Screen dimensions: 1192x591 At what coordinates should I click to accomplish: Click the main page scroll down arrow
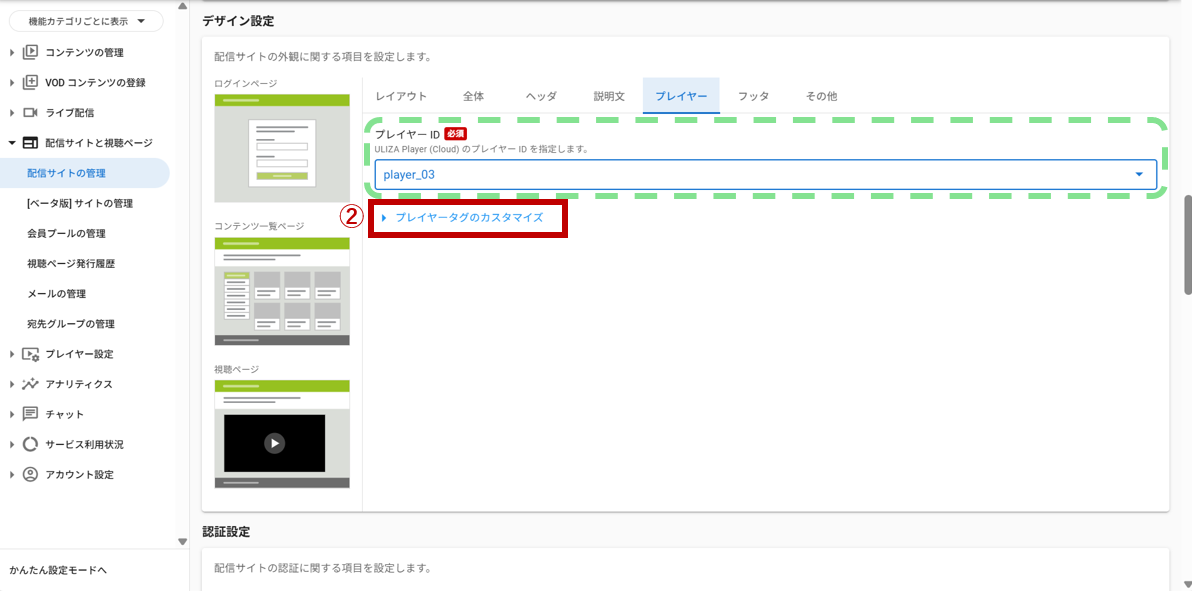1187,585
